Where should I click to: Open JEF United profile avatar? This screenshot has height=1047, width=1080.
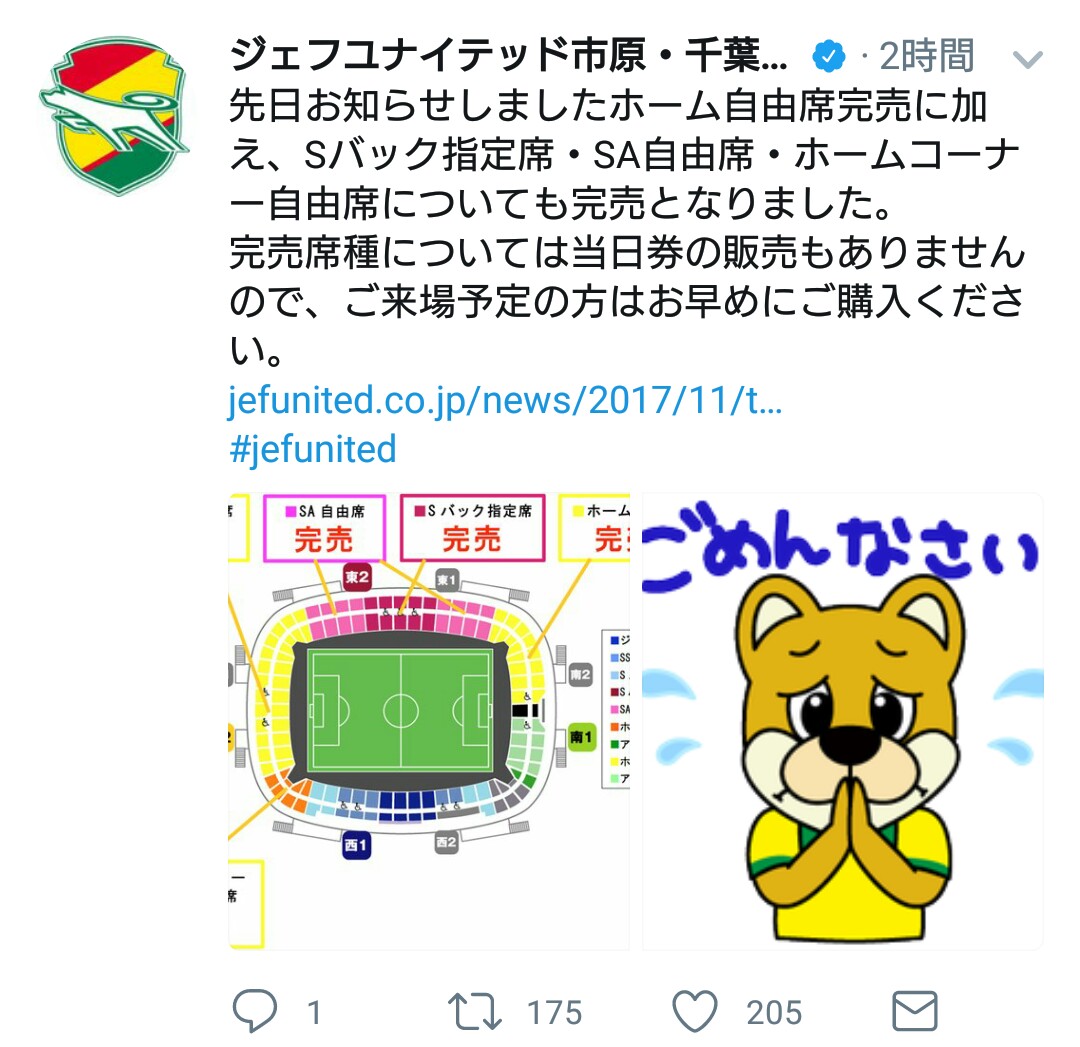tap(114, 116)
